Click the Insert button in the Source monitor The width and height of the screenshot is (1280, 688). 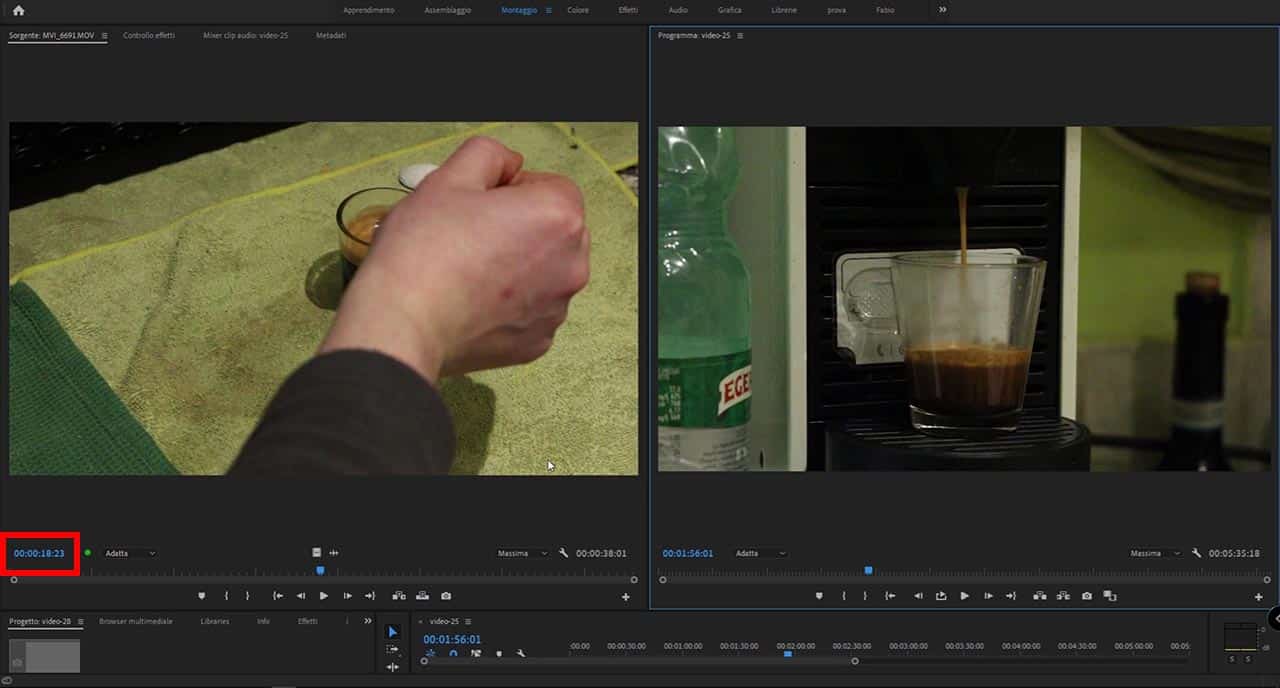pos(399,596)
